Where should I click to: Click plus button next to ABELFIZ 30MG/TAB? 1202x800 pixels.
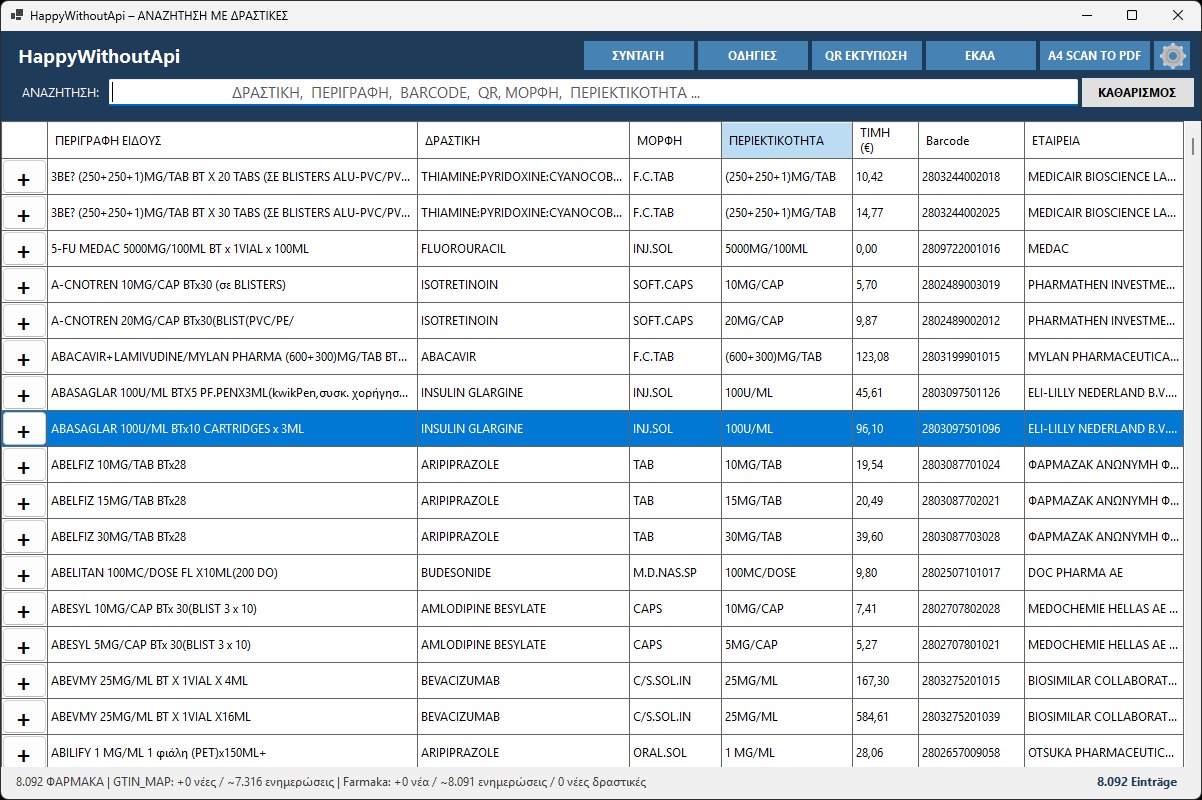point(24,537)
